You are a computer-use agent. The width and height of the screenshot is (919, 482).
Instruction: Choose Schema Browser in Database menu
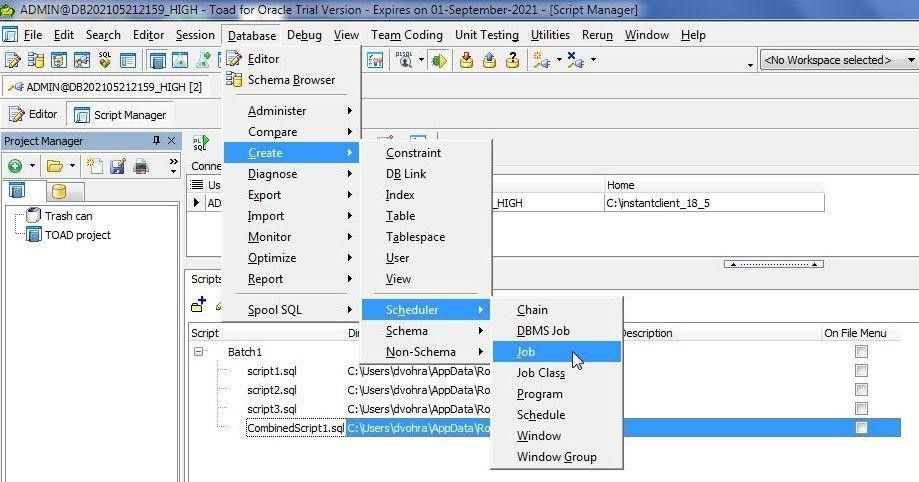pos(291,80)
